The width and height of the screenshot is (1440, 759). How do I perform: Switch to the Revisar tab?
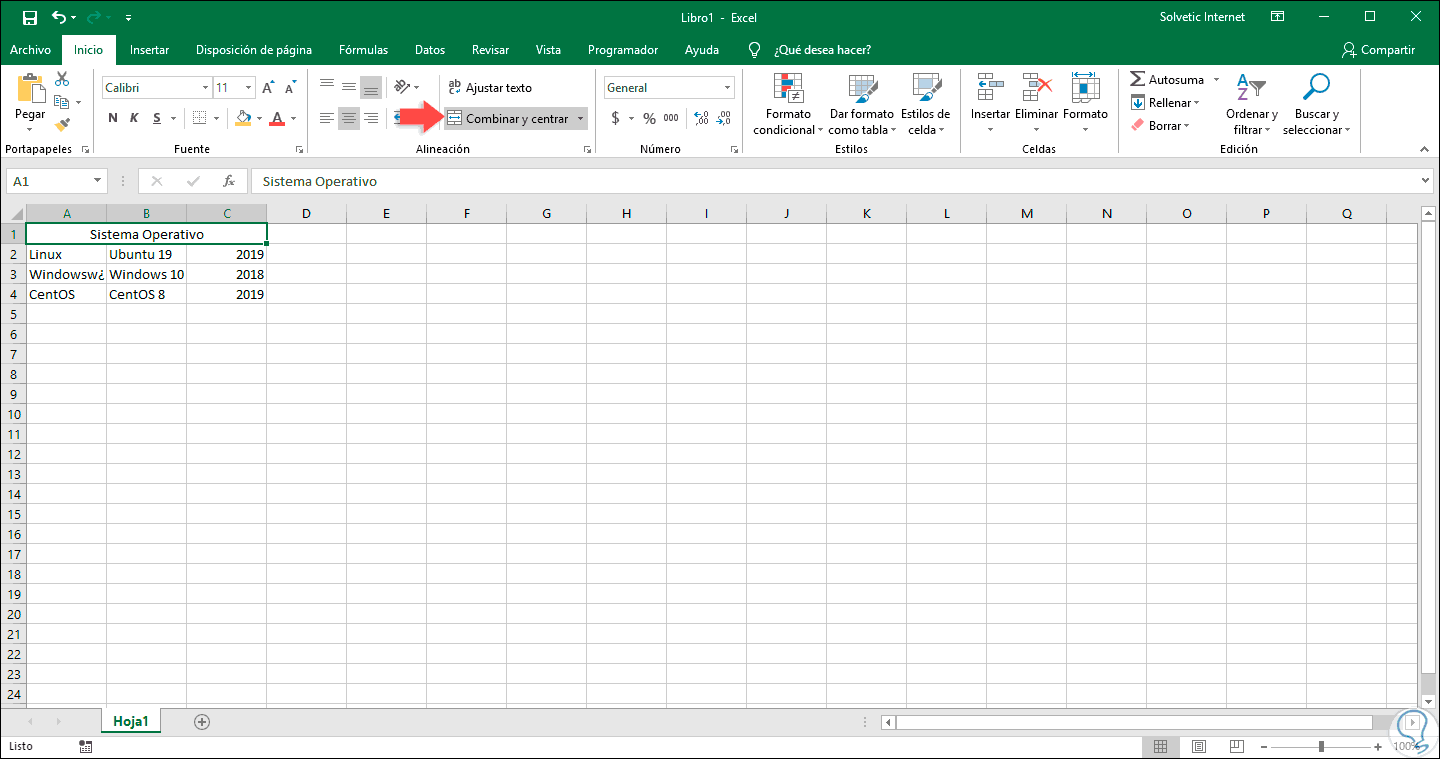(x=490, y=49)
